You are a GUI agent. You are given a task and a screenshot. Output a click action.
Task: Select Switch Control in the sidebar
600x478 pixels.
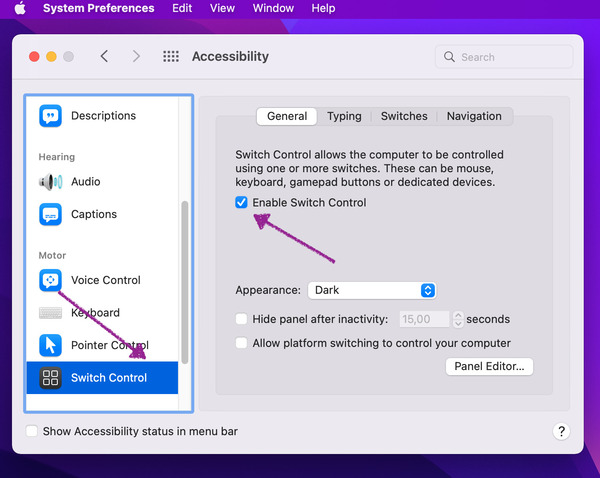point(102,378)
